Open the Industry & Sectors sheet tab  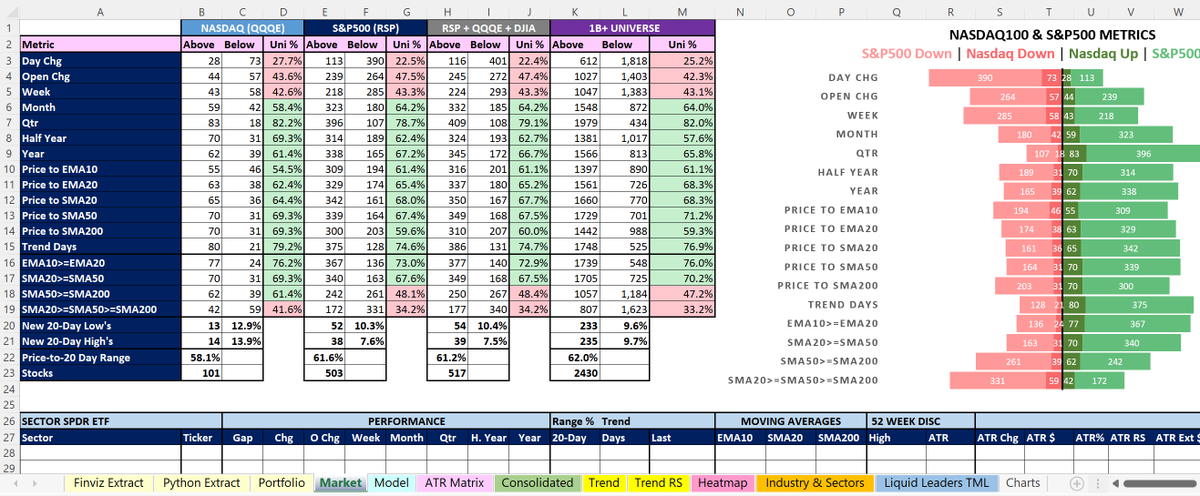click(814, 483)
